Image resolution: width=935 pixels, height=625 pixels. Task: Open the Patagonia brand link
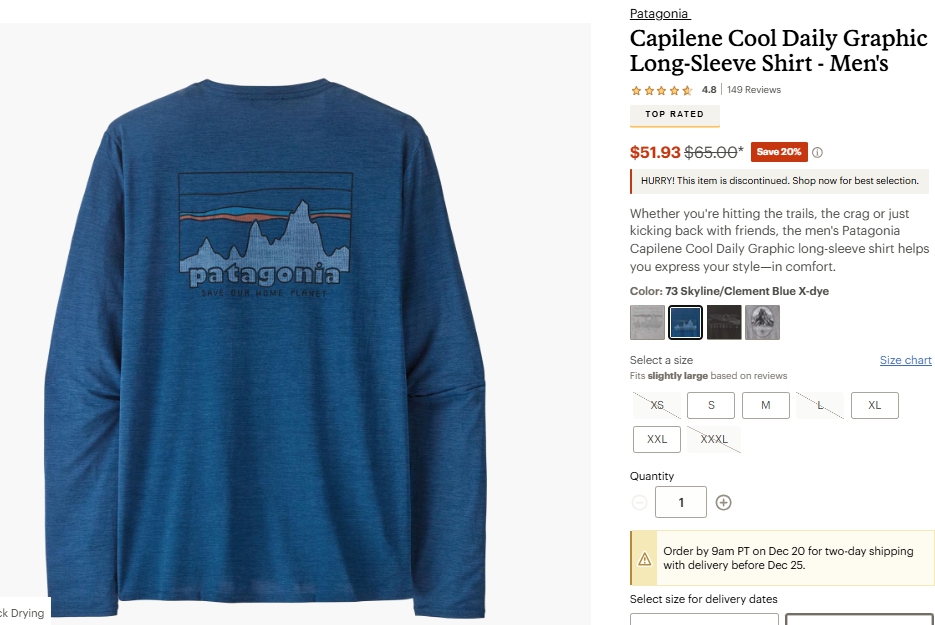(x=660, y=14)
